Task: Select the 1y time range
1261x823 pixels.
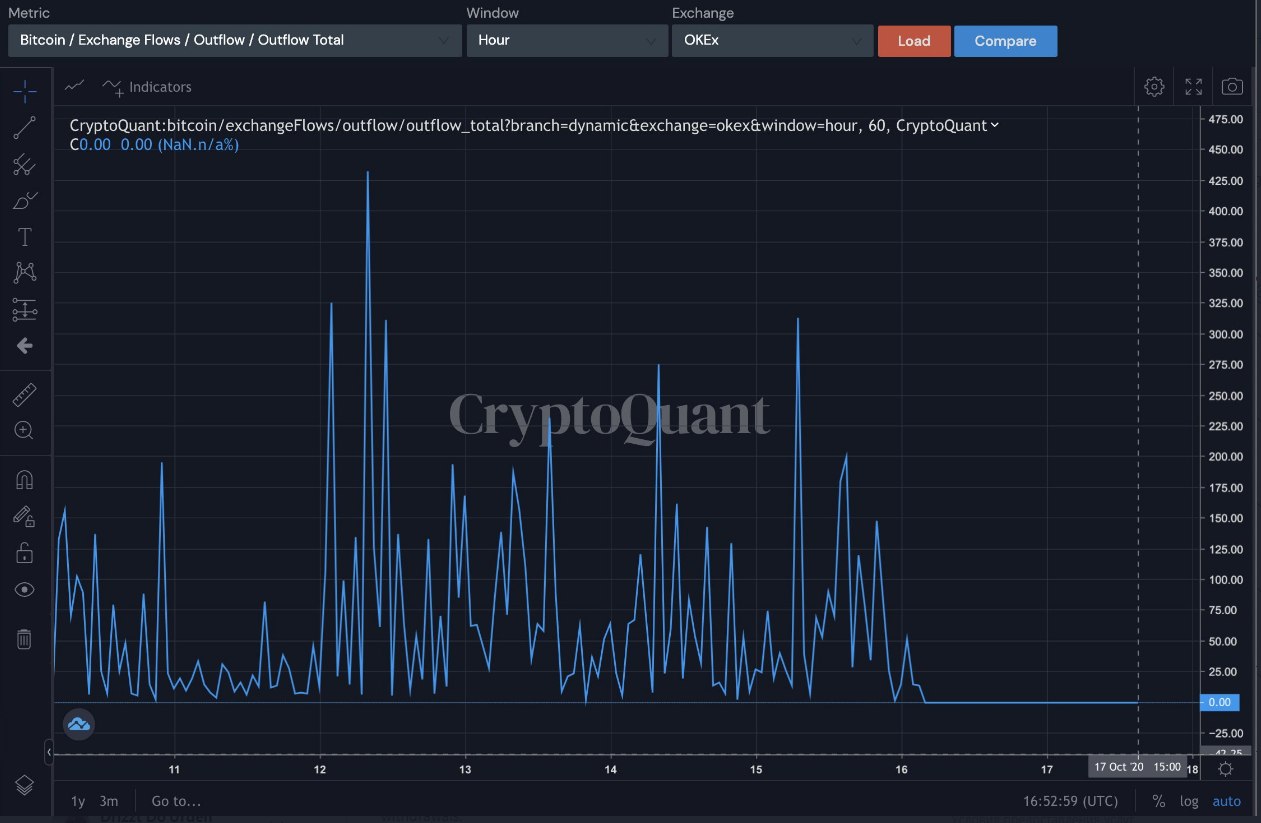Action: point(78,801)
